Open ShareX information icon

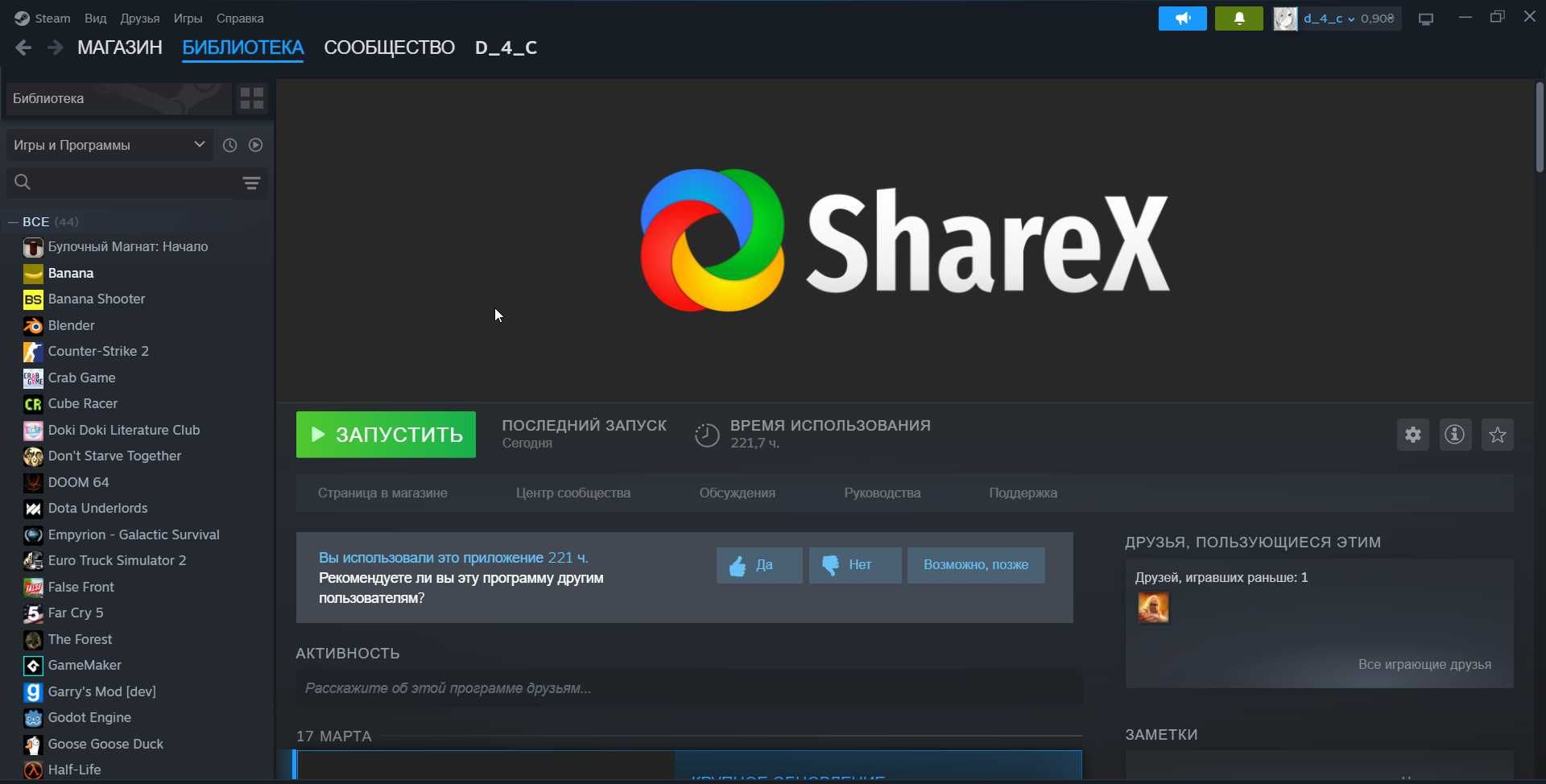1455,435
